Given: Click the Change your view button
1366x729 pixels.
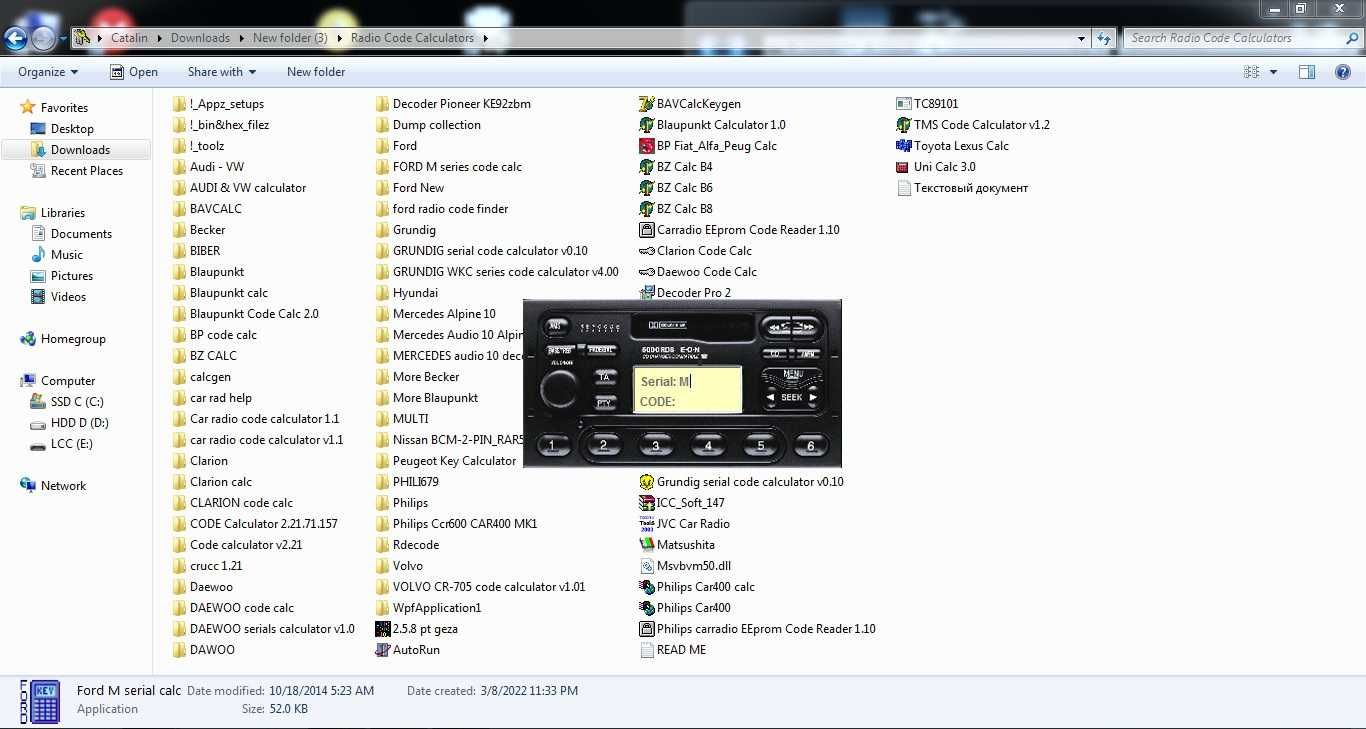Looking at the screenshot, I should pos(1251,72).
